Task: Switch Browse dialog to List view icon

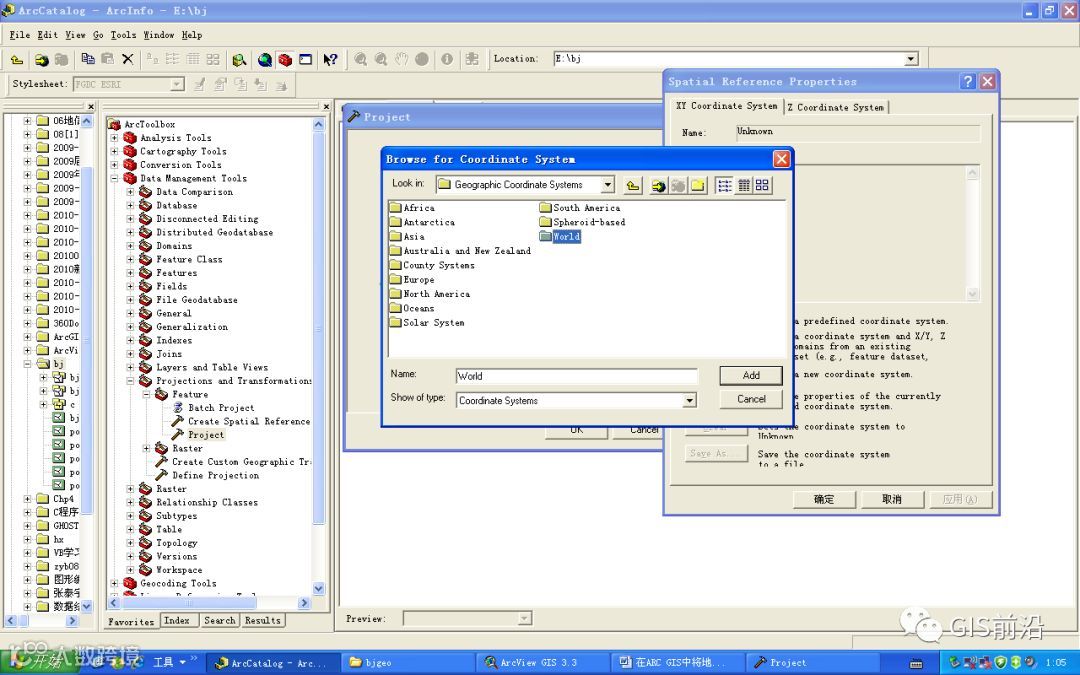Action: (x=724, y=185)
